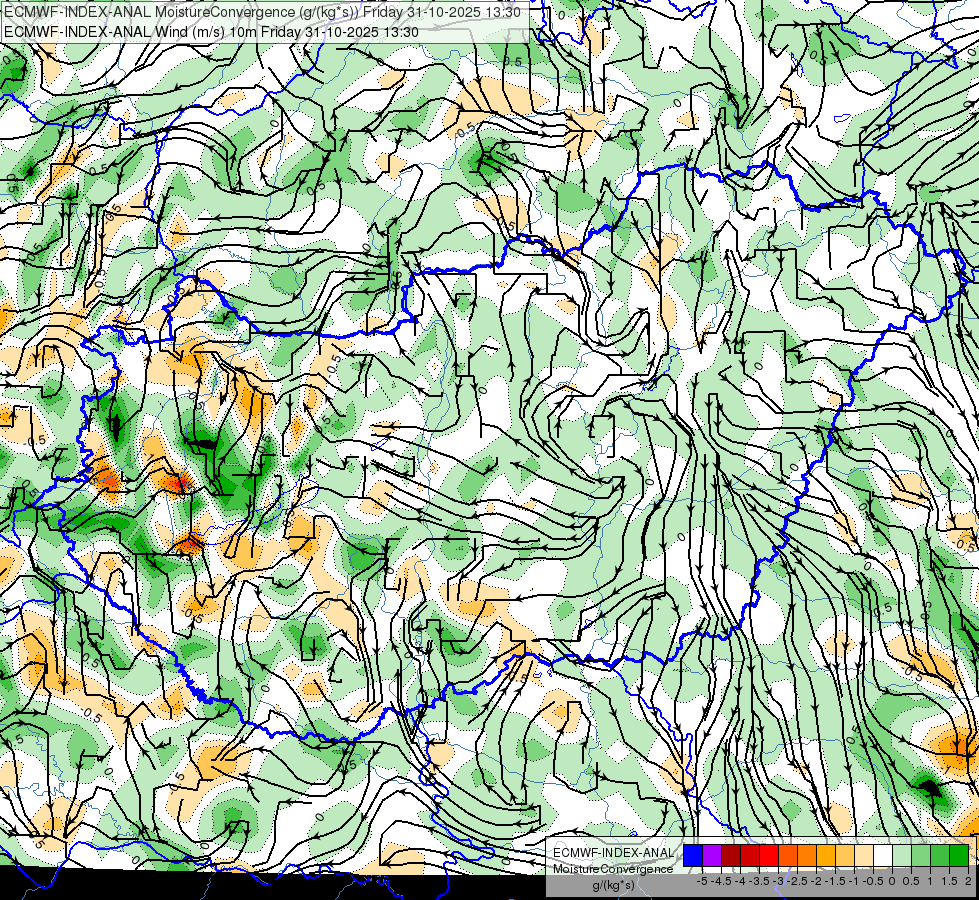Click the MoistureConvergence title line at top
This screenshot has width=979, height=900.
point(262,12)
